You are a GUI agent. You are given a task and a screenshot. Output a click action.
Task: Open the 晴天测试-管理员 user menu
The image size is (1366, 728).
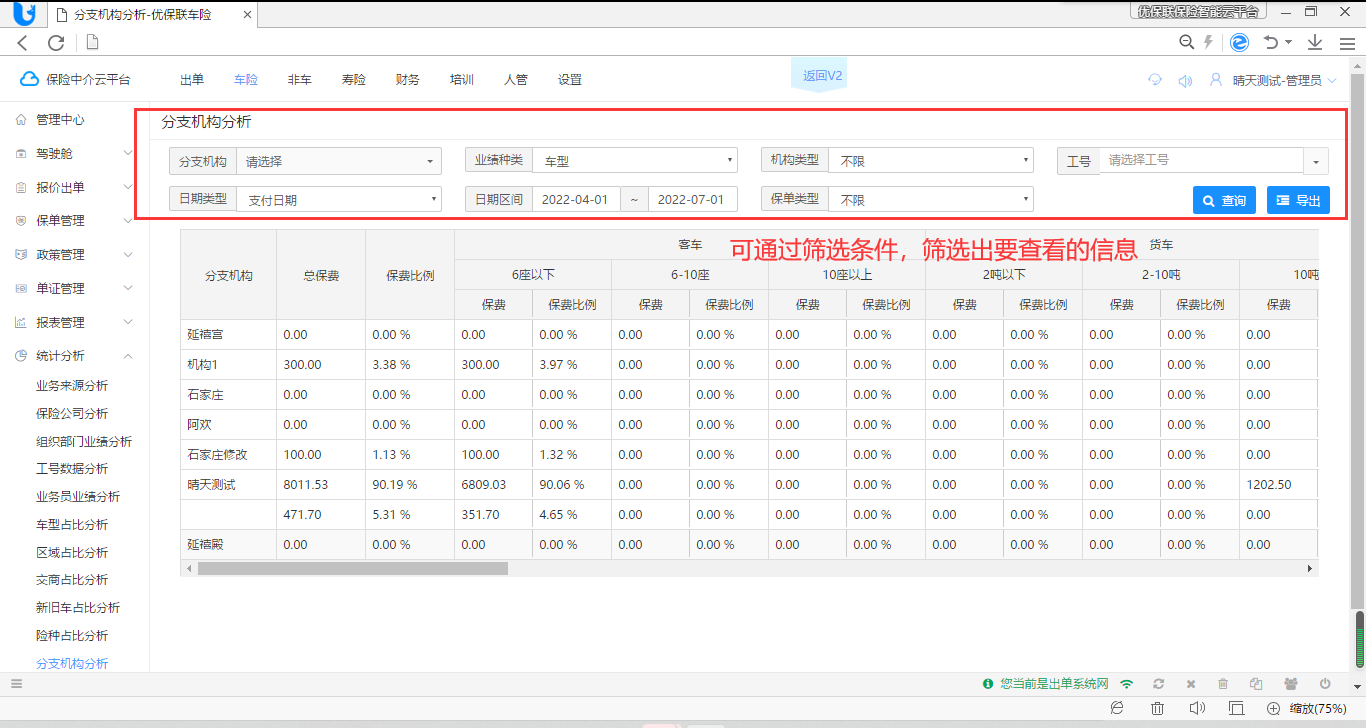pos(1284,80)
